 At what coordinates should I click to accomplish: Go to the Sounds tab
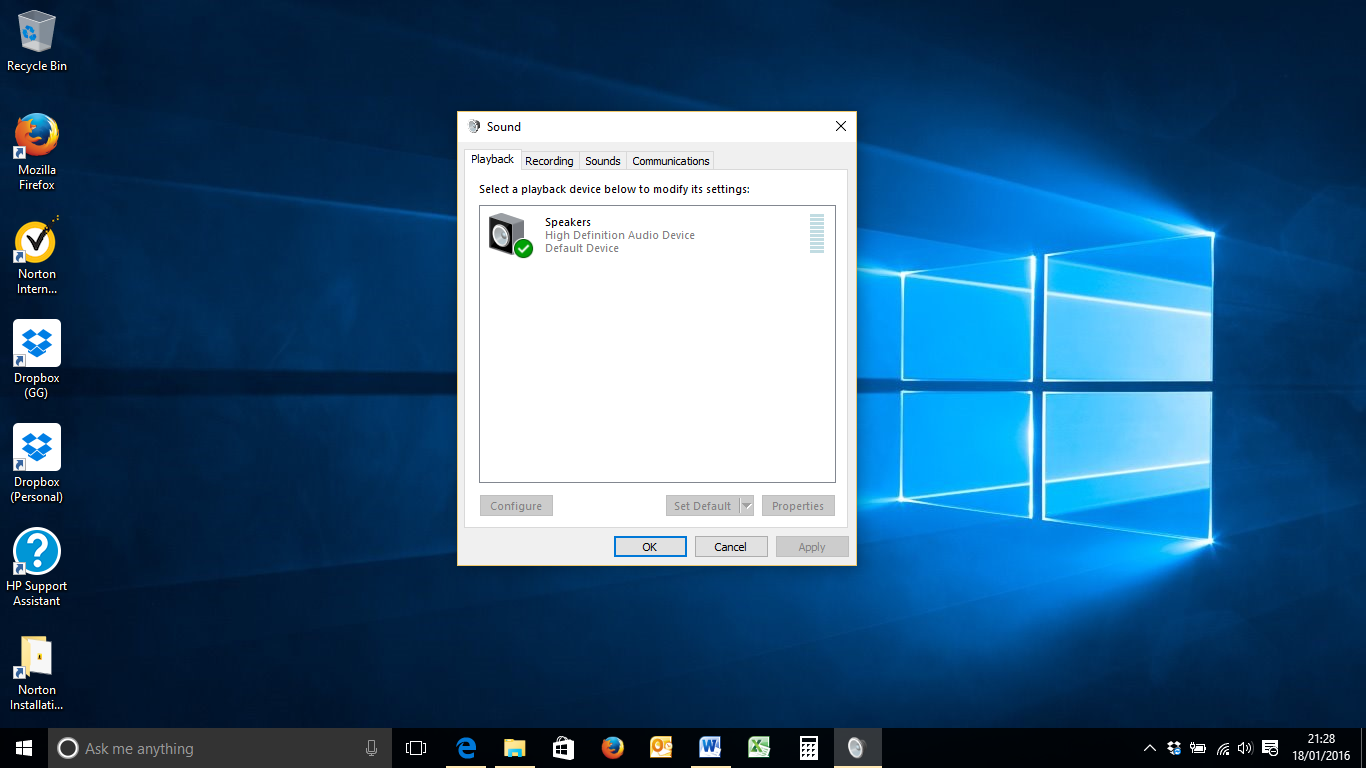[603, 161]
